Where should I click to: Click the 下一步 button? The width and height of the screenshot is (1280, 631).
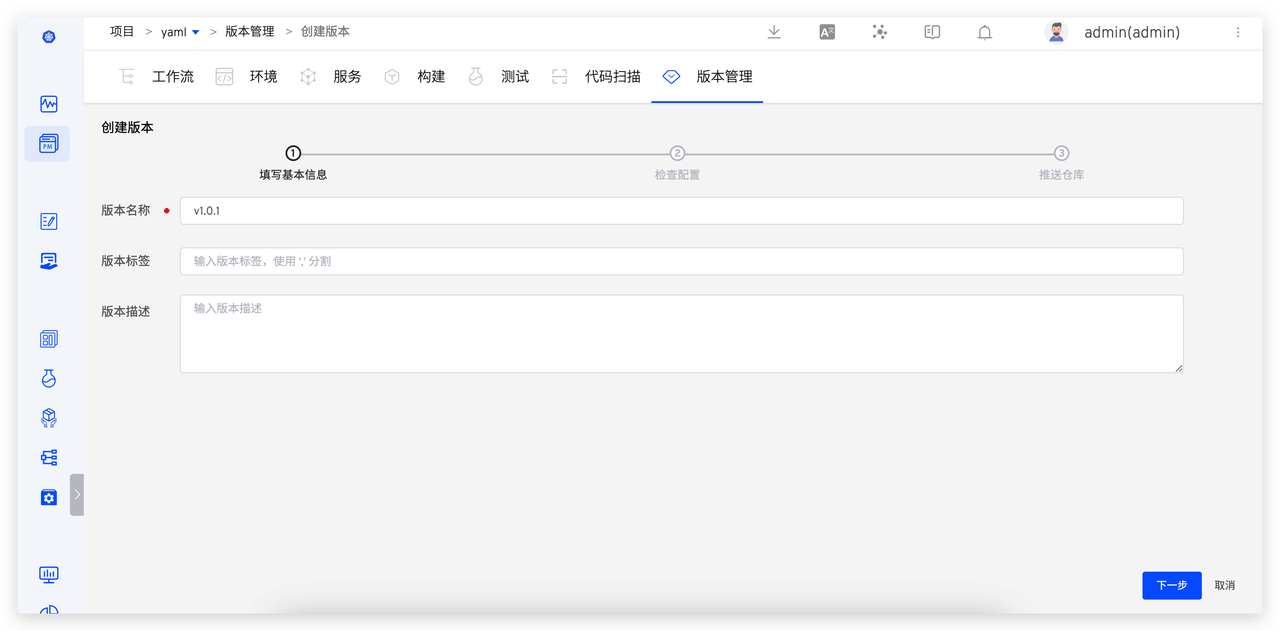(x=1171, y=585)
